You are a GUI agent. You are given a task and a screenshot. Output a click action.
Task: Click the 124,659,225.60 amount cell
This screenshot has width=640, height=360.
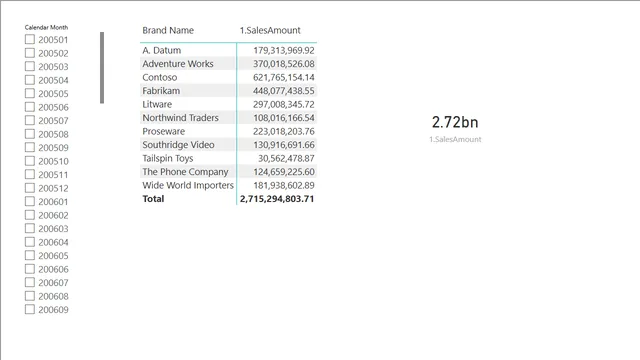click(x=284, y=171)
